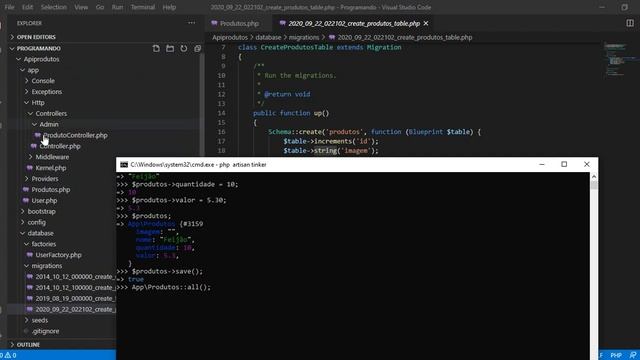Collapse the migrations folder

click(x=47, y=266)
